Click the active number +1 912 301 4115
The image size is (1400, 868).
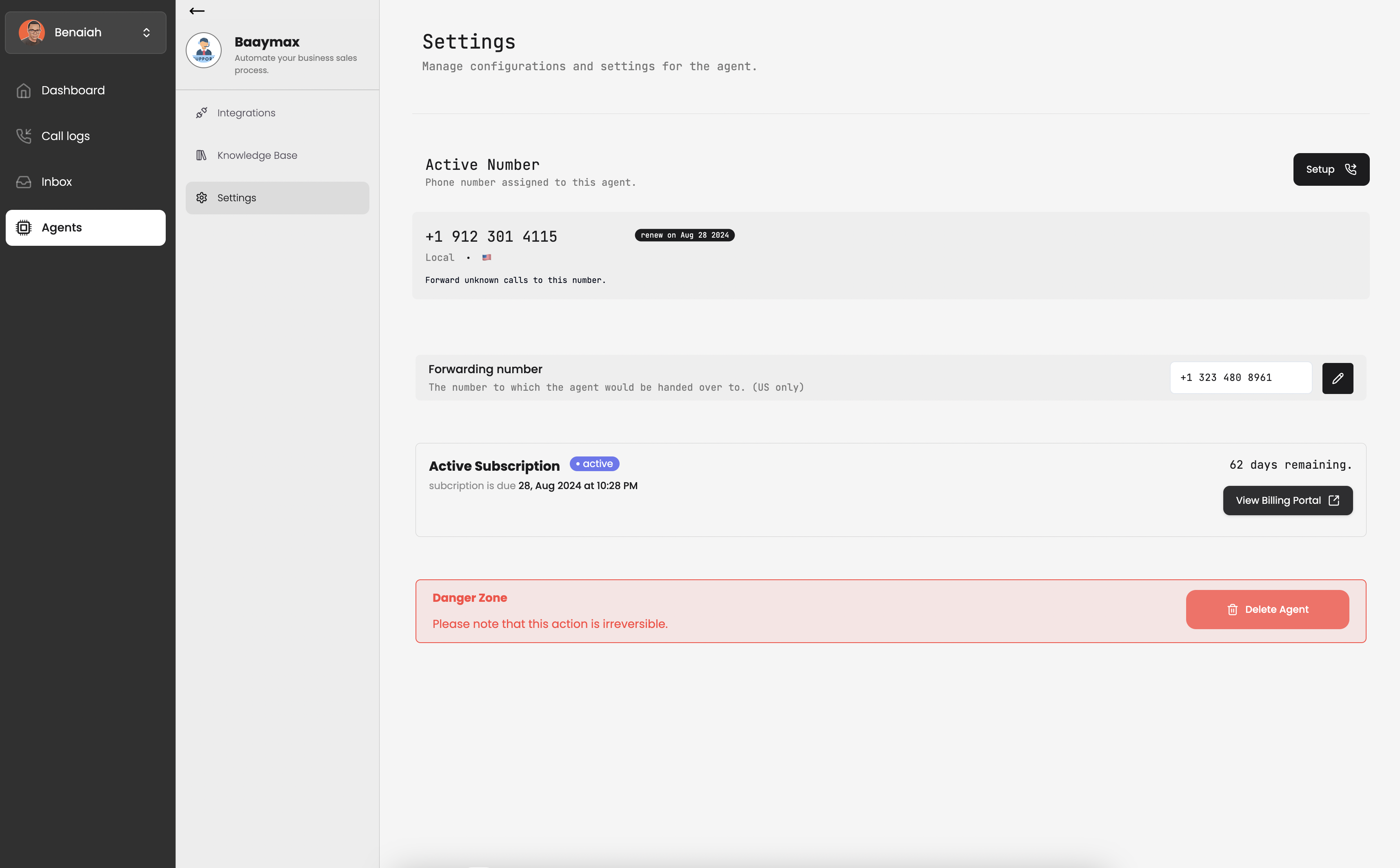[x=491, y=236]
